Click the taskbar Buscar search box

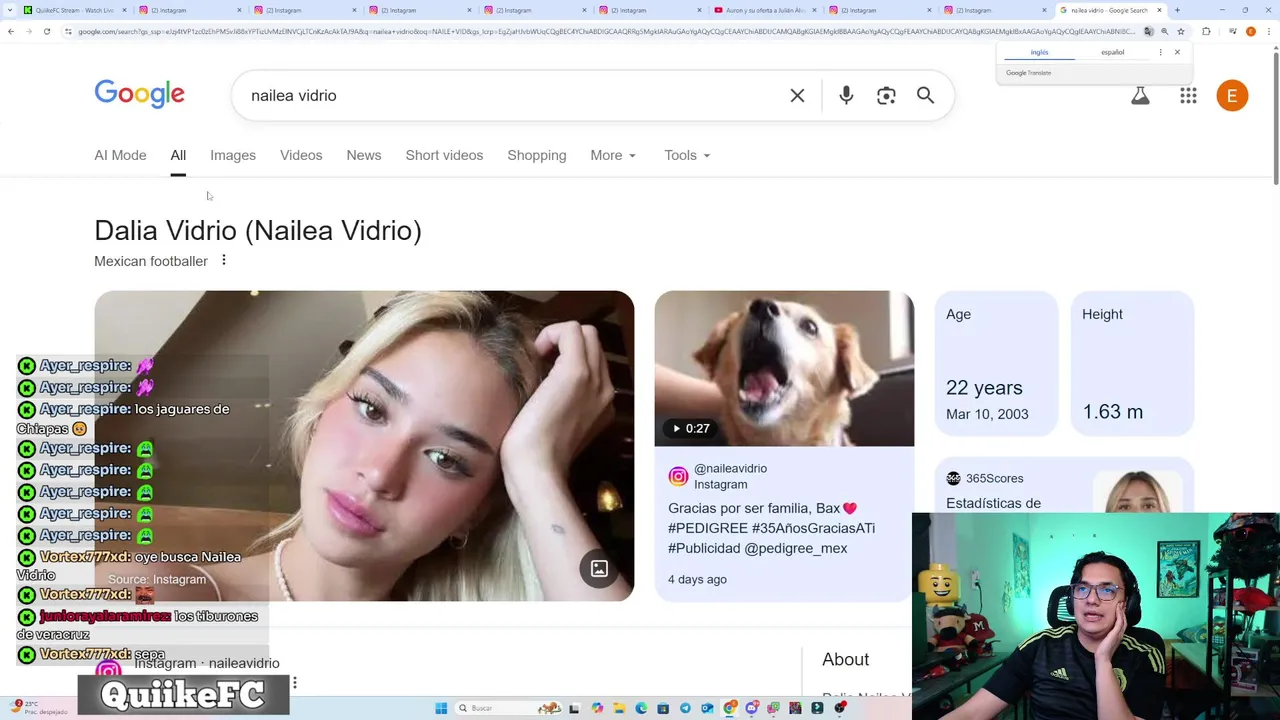508,708
